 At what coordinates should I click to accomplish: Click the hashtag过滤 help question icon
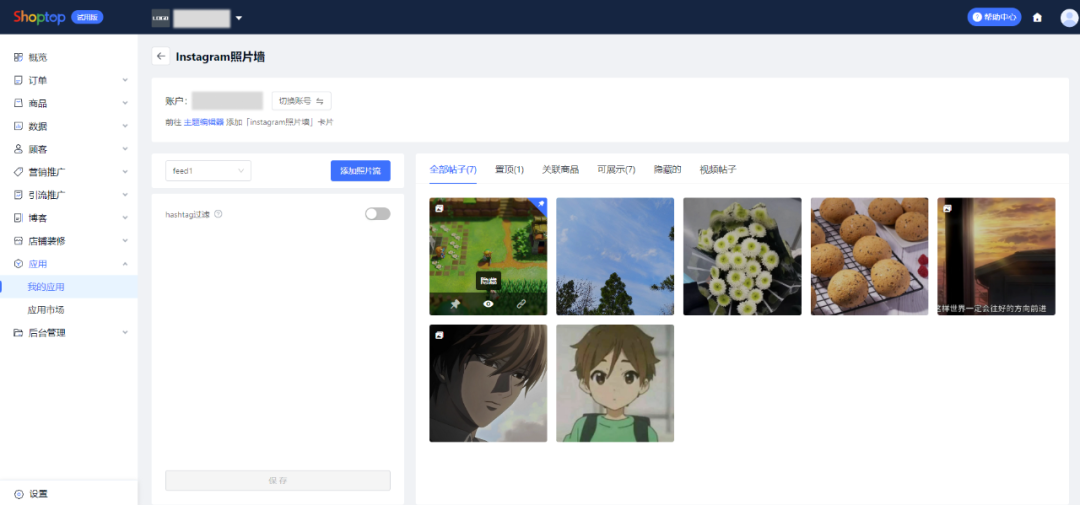pos(218,214)
